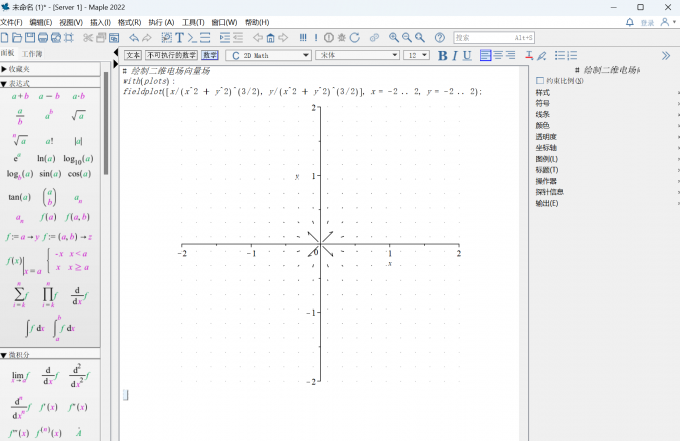Screen dimensions: 680x441
Task: Go to home page icon
Action: pyautogui.click(x=271, y=38)
